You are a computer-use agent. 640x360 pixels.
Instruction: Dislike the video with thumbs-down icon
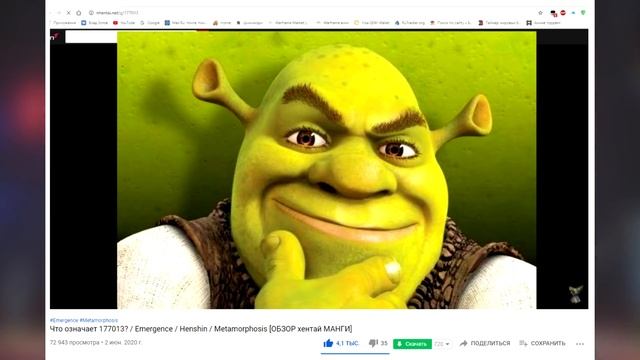pyautogui.click(x=373, y=343)
